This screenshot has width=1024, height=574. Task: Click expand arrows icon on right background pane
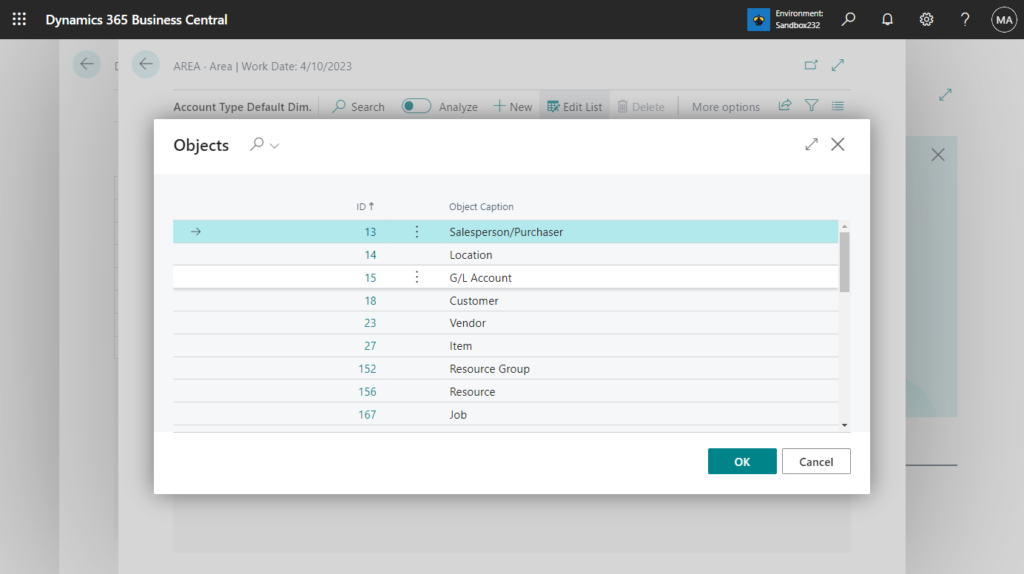coord(945,95)
